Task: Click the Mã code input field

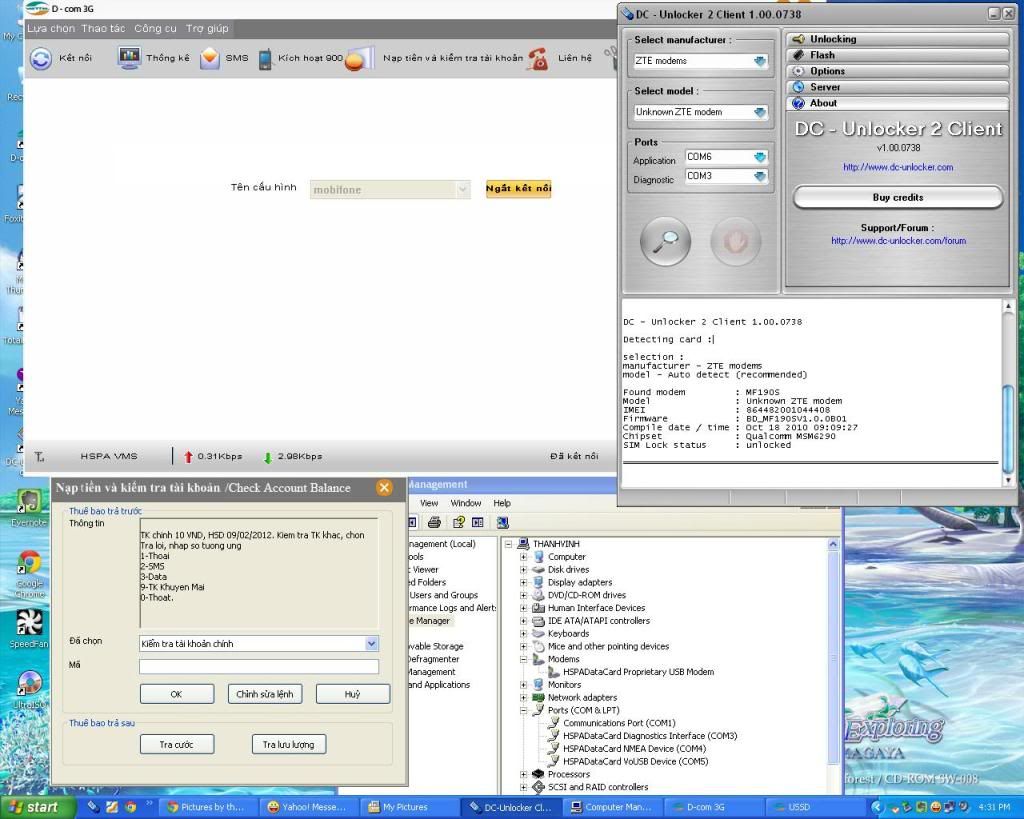Action: (x=259, y=666)
